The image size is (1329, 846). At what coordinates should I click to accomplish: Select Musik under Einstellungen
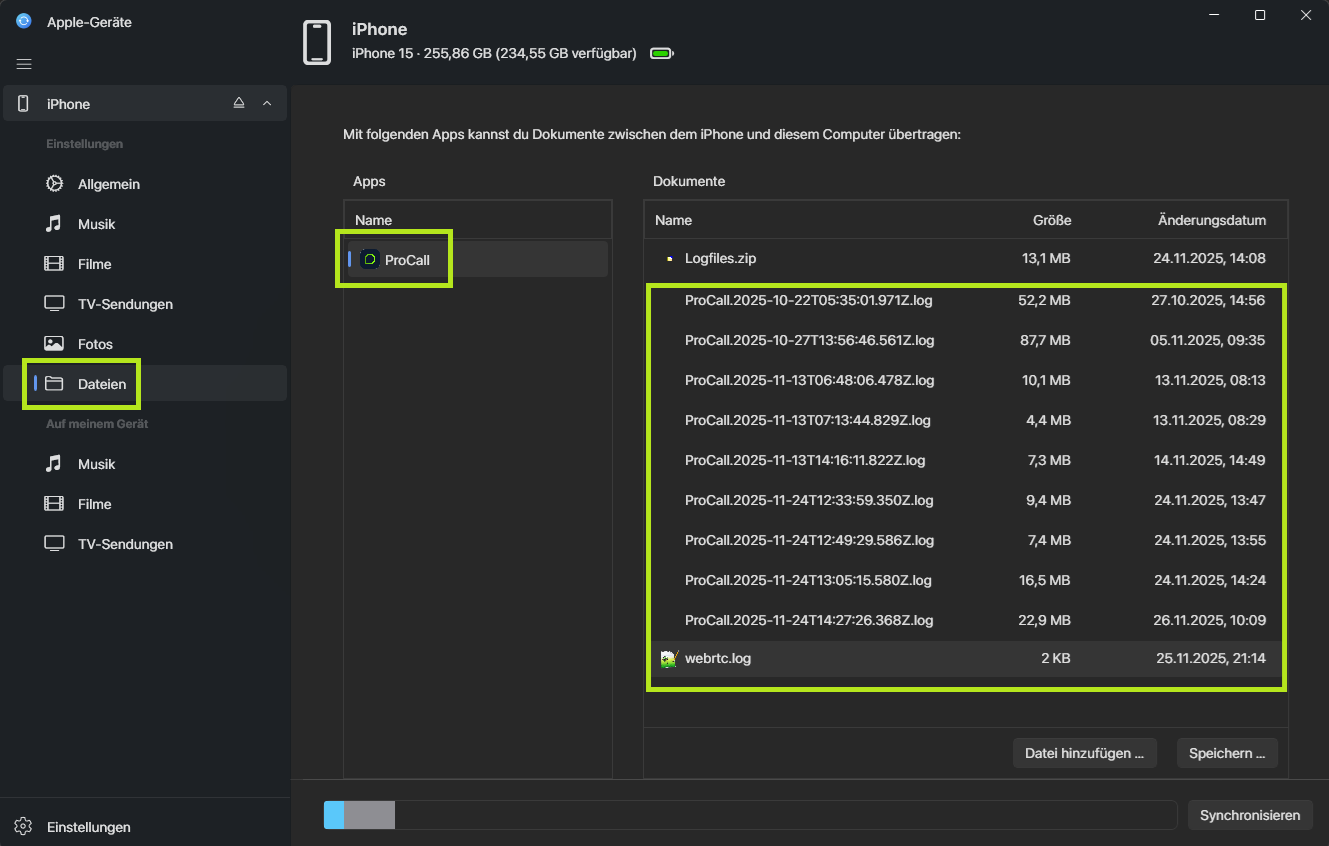click(x=95, y=224)
